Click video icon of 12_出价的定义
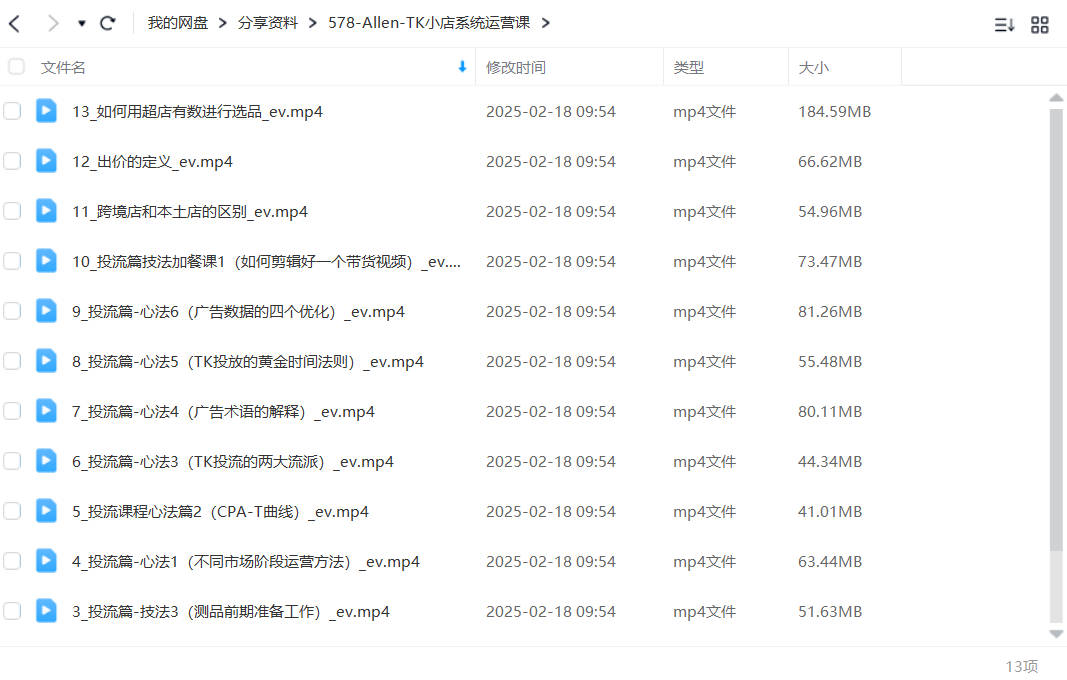The image size is (1067, 680). (x=46, y=161)
